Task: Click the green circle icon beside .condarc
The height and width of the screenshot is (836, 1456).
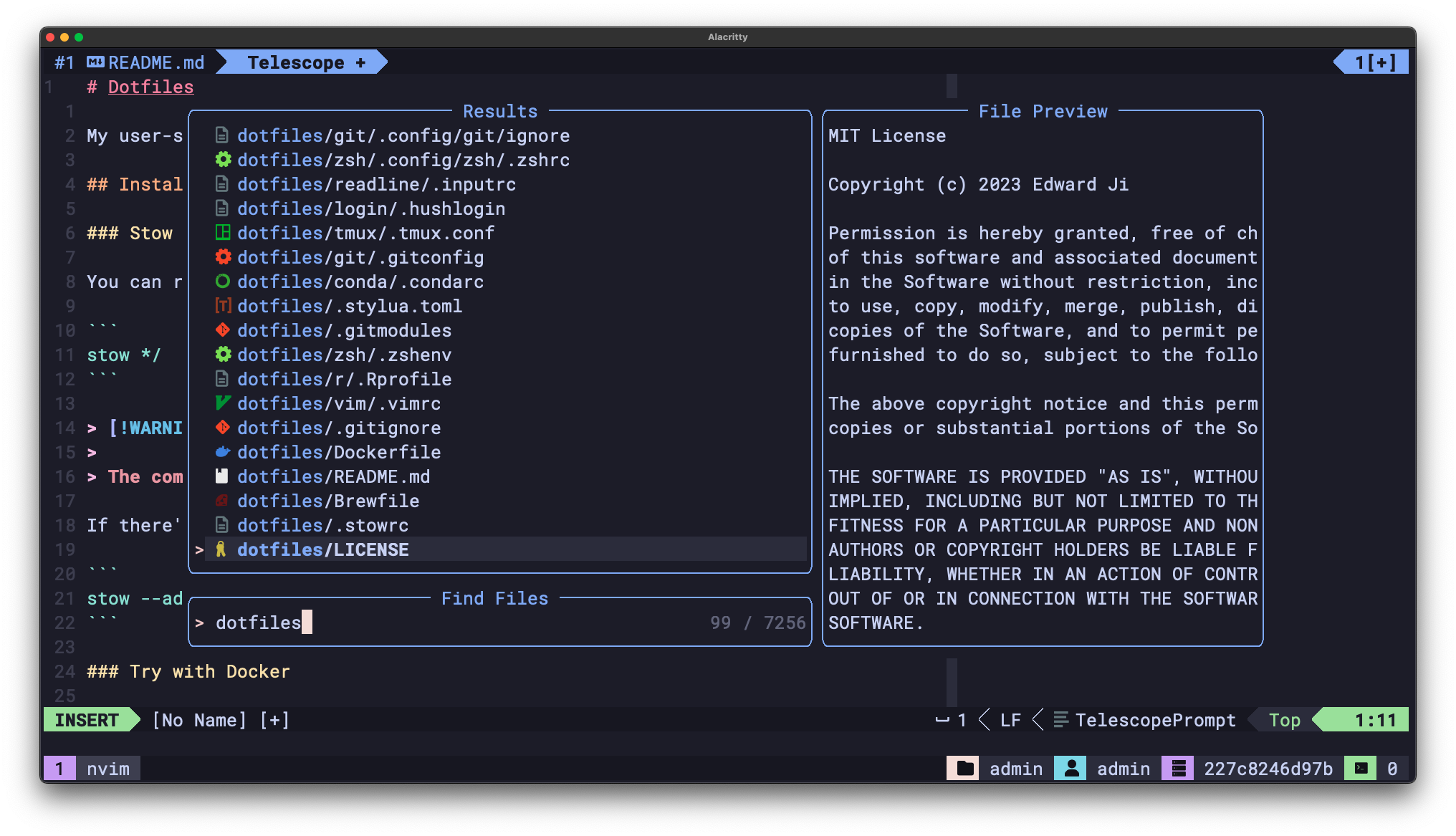Action: click(223, 282)
